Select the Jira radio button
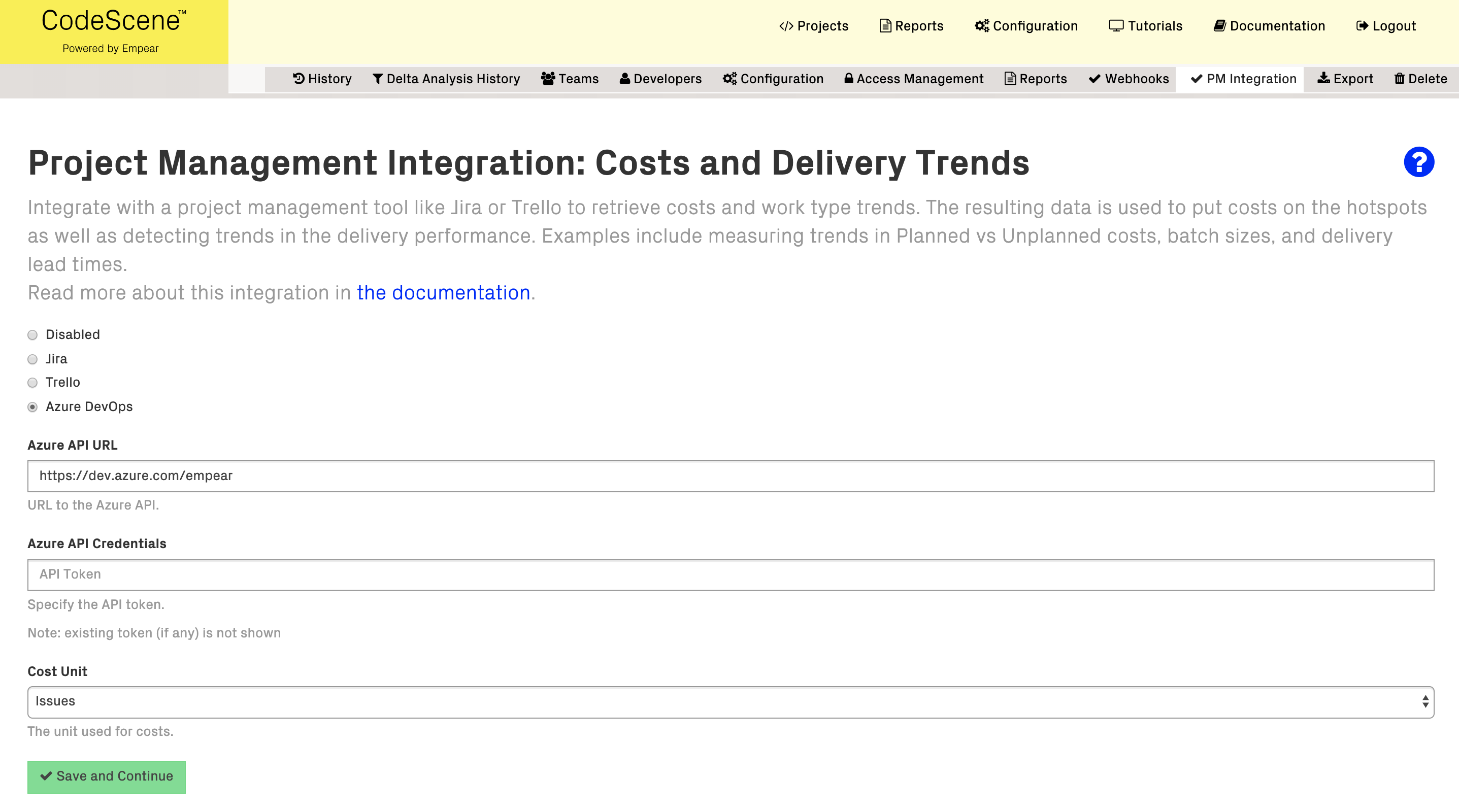This screenshot has height=812, width=1459. click(x=32, y=359)
